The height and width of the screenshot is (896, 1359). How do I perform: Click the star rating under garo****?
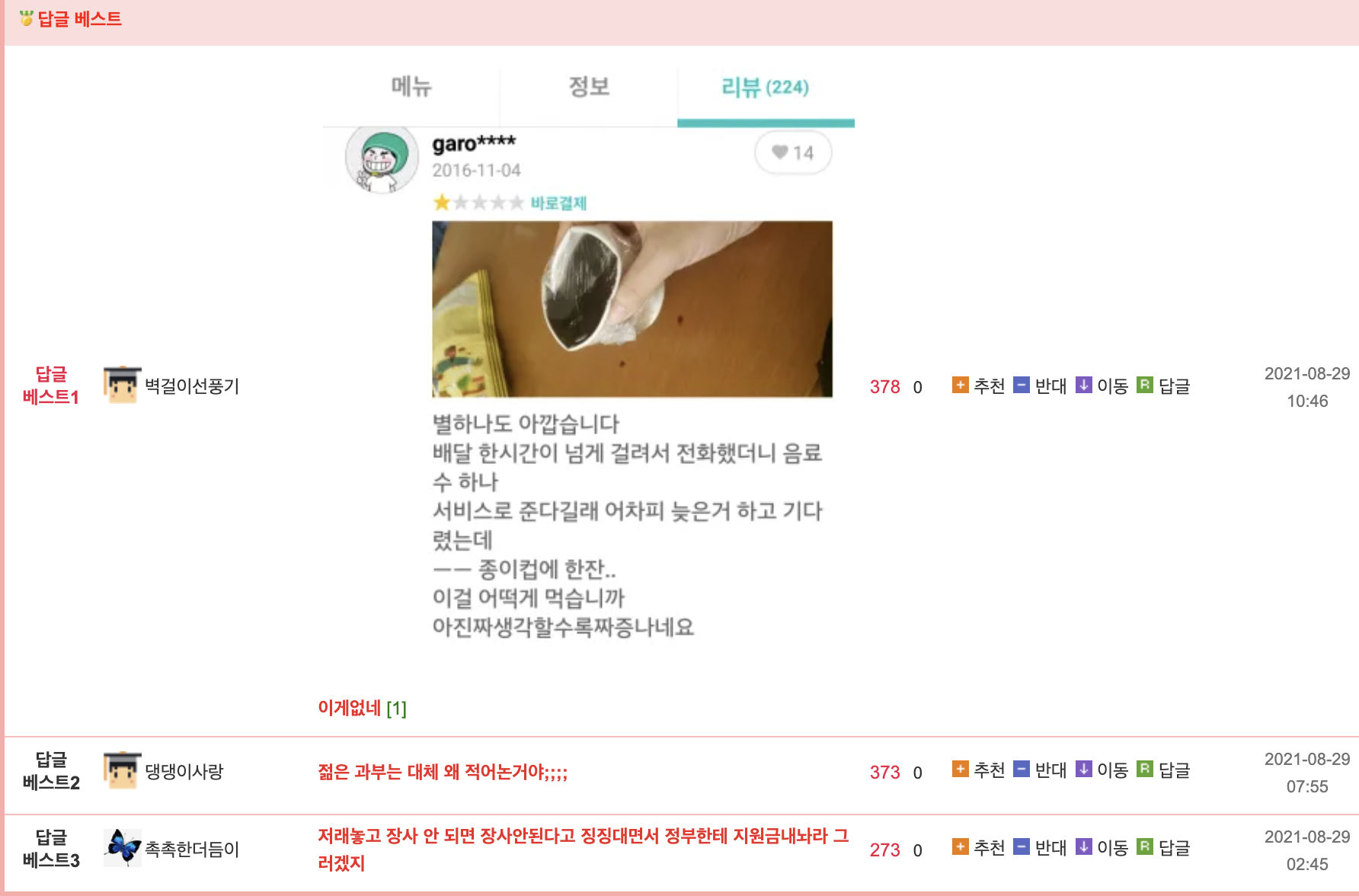pyautogui.click(x=478, y=203)
